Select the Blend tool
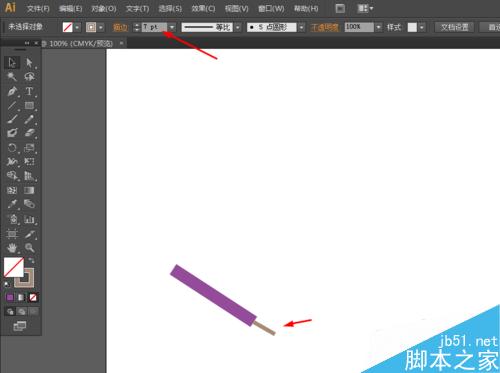The width and height of the screenshot is (500, 373). click(29, 204)
